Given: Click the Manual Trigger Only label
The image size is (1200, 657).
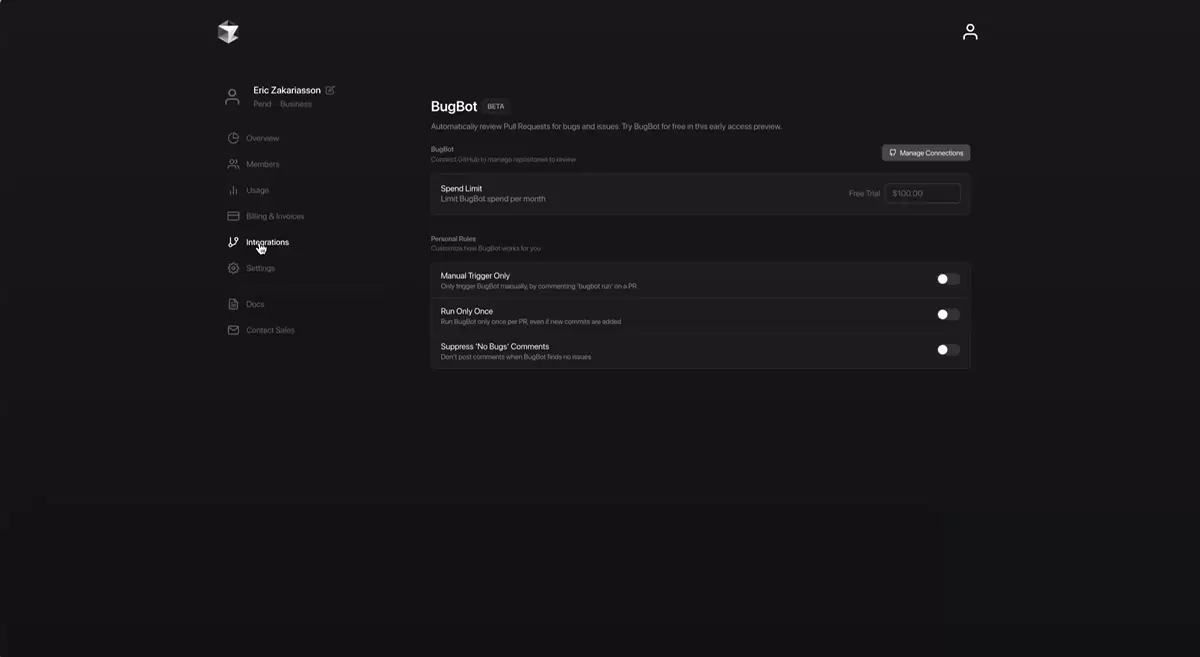Looking at the screenshot, I should tap(475, 276).
